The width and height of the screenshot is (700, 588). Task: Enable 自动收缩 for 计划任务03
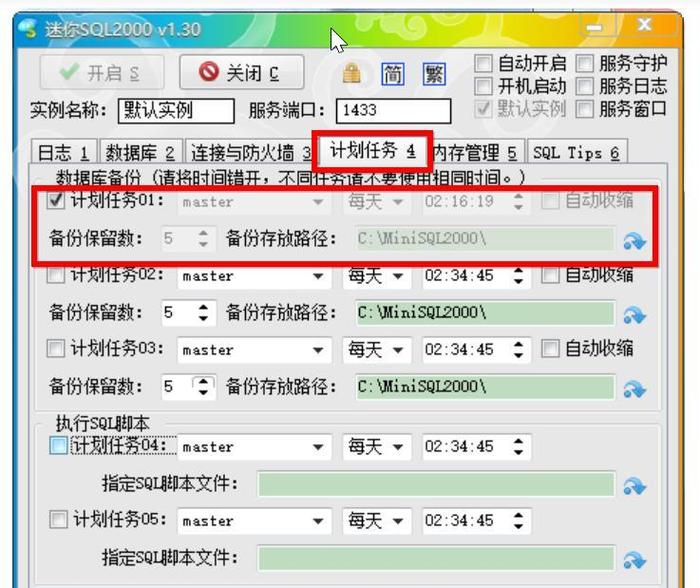coord(550,348)
